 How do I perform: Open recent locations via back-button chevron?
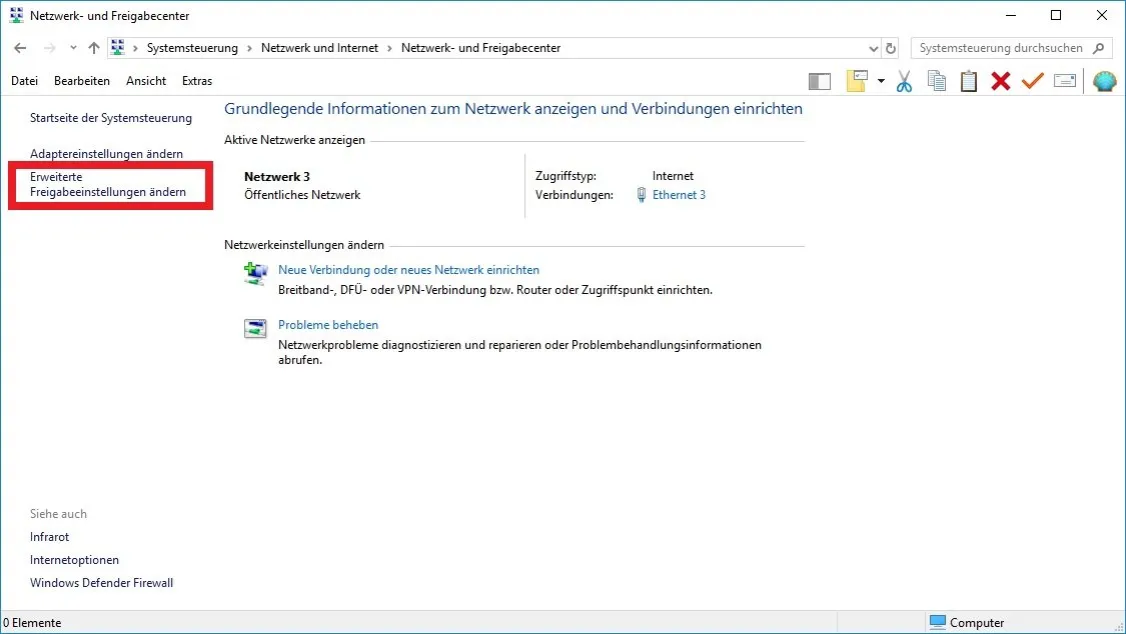point(71,47)
